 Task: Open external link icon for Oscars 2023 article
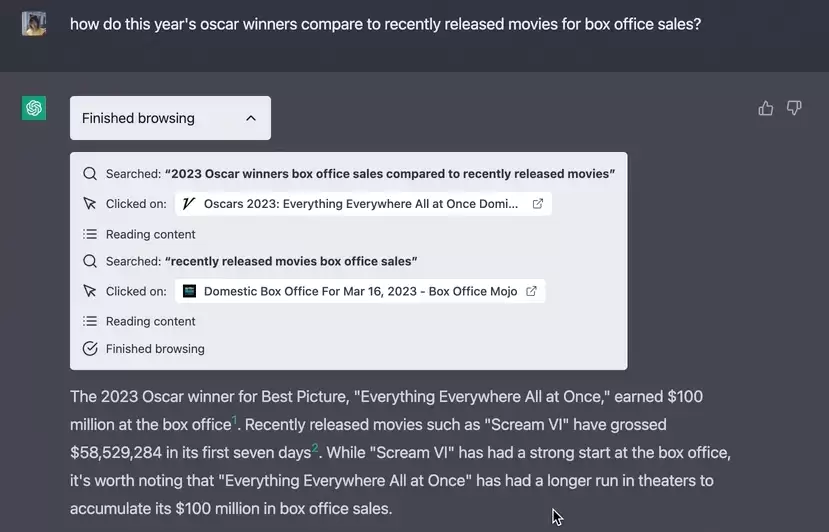pyautogui.click(x=538, y=204)
